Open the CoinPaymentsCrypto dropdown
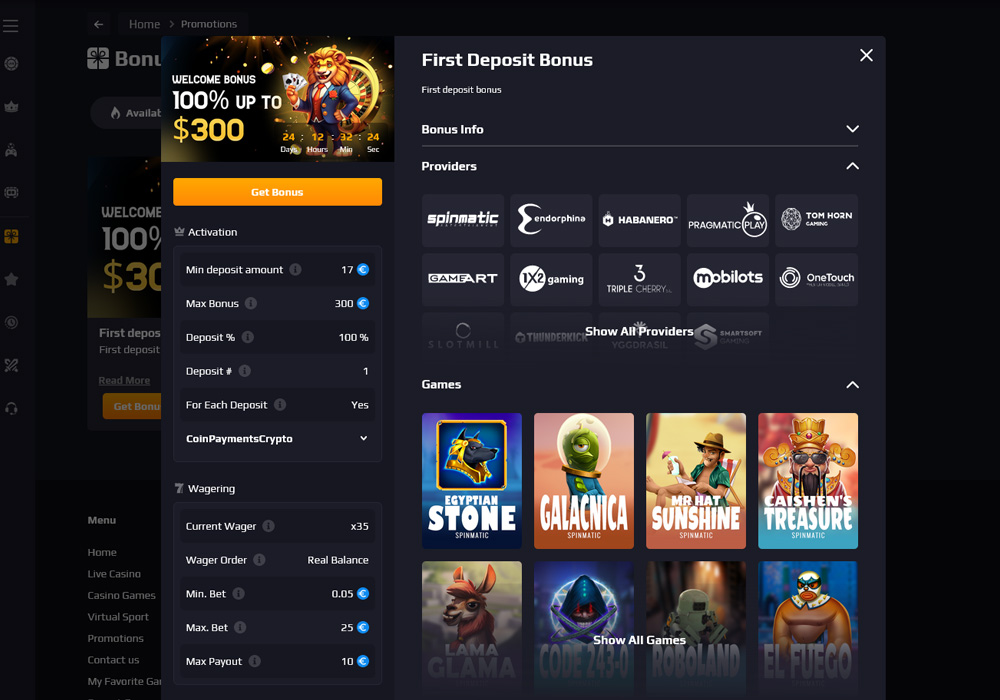 click(277, 439)
